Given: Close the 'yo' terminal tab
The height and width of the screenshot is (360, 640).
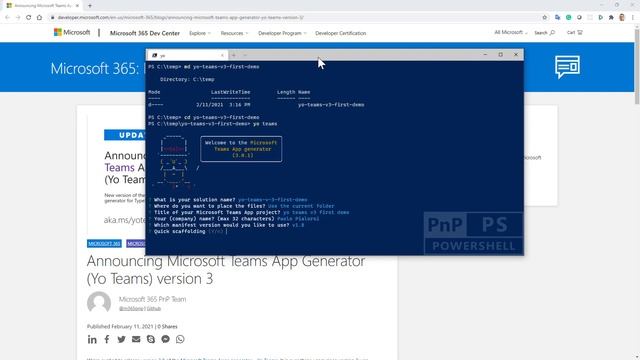Looking at the screenshot, I should (x=222, y=55).
